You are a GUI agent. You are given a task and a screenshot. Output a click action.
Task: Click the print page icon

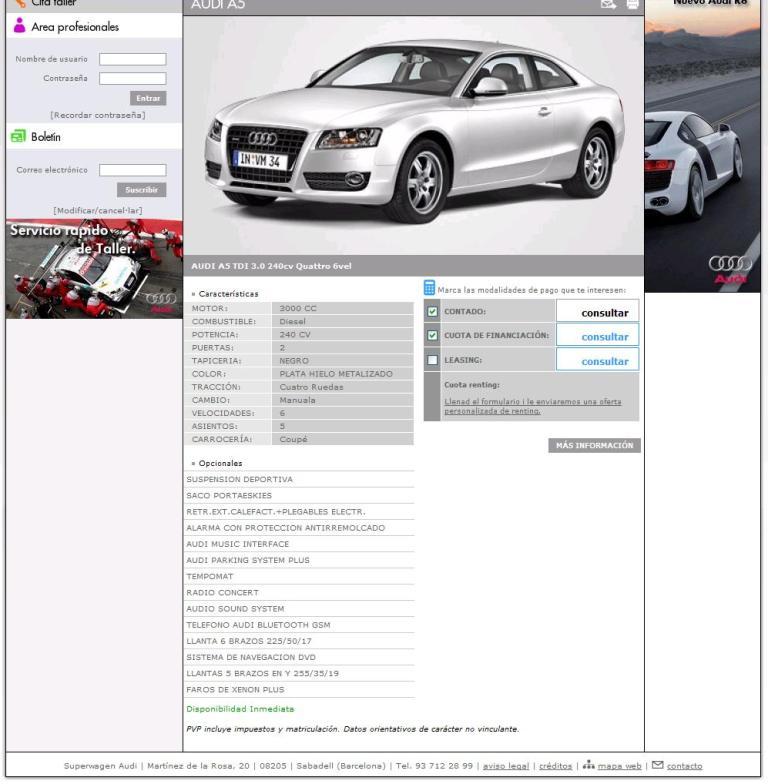632,4
